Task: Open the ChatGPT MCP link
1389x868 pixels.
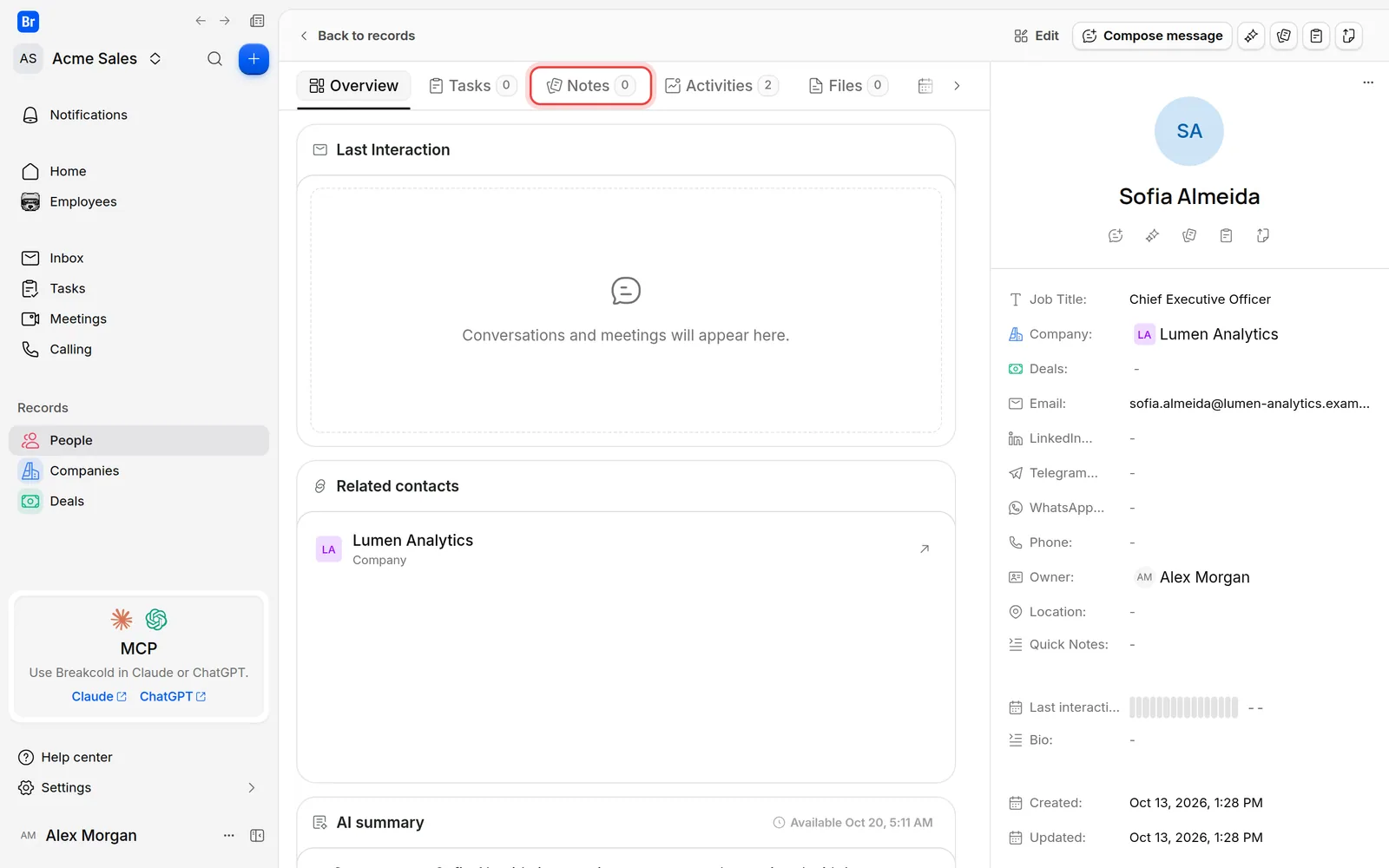Action: point(173,696)
